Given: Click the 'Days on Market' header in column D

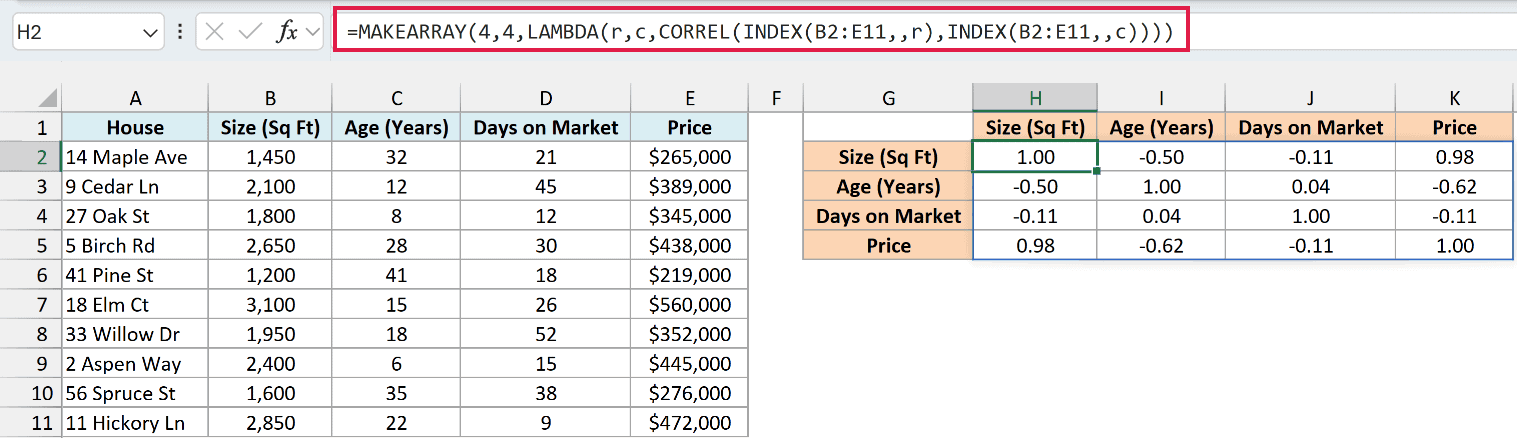Looking at the screenshot, I should click(x=546, y=127).
